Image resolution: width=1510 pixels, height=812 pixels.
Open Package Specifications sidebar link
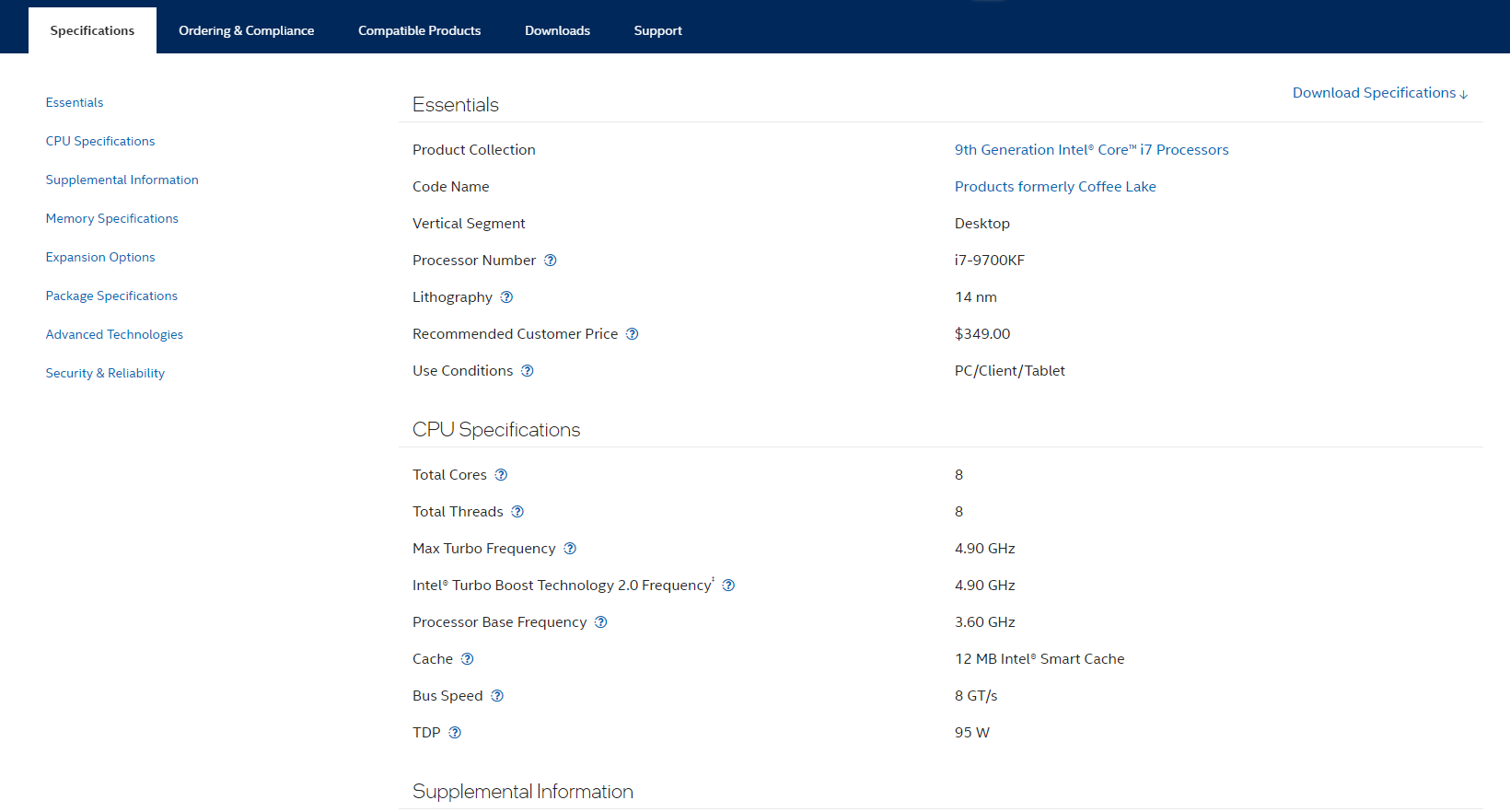pyautogui.click(x=111, y=296)
